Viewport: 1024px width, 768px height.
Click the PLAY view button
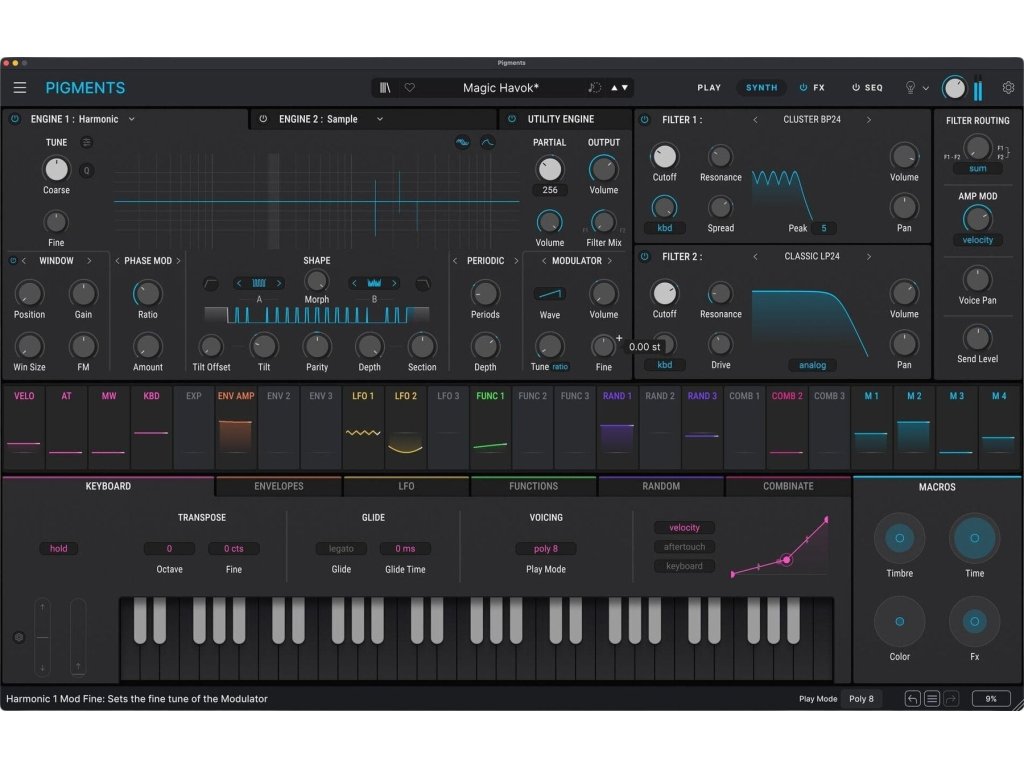[x=709, y=88]
